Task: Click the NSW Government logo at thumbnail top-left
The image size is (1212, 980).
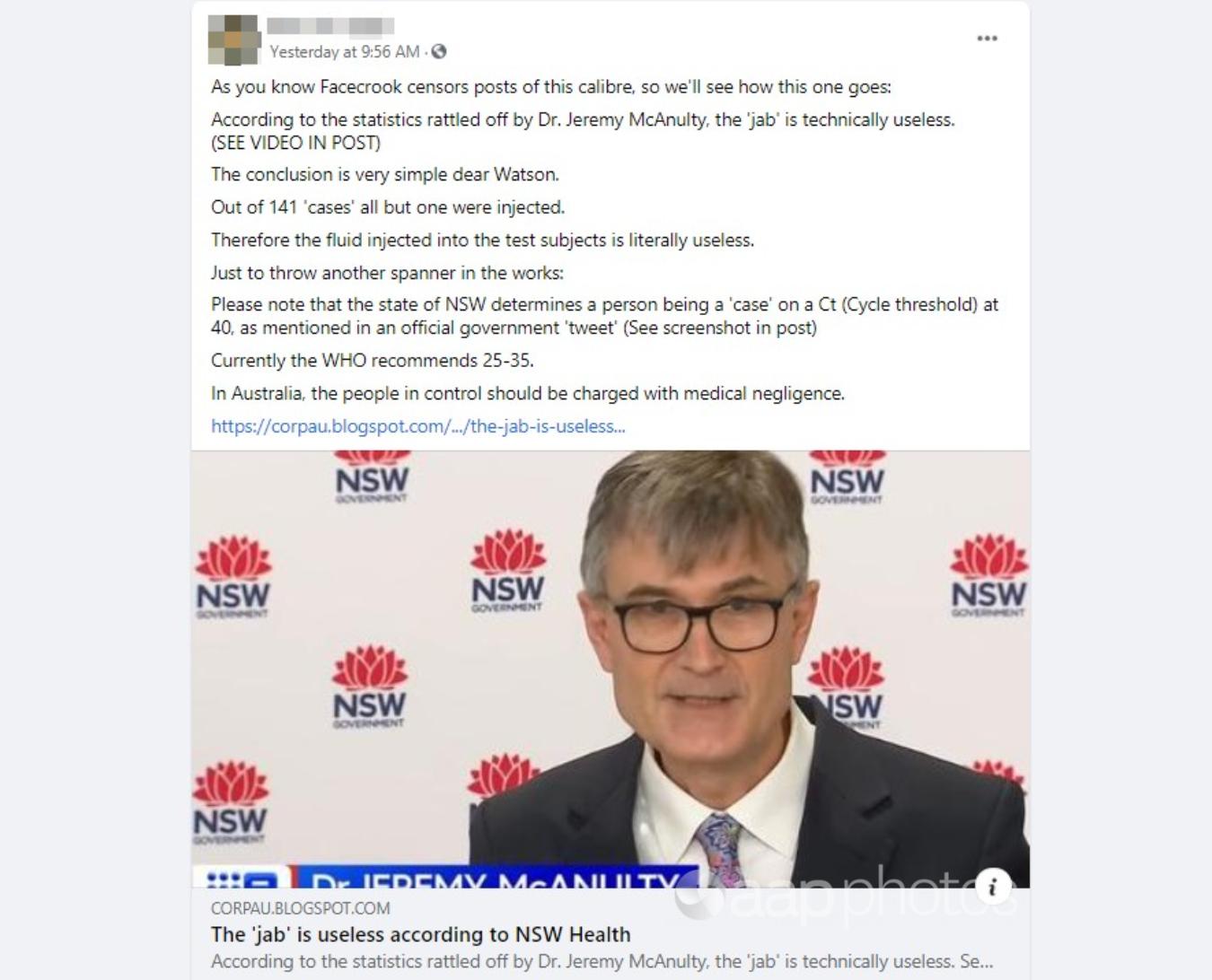Action: click(x=372, y=477)
